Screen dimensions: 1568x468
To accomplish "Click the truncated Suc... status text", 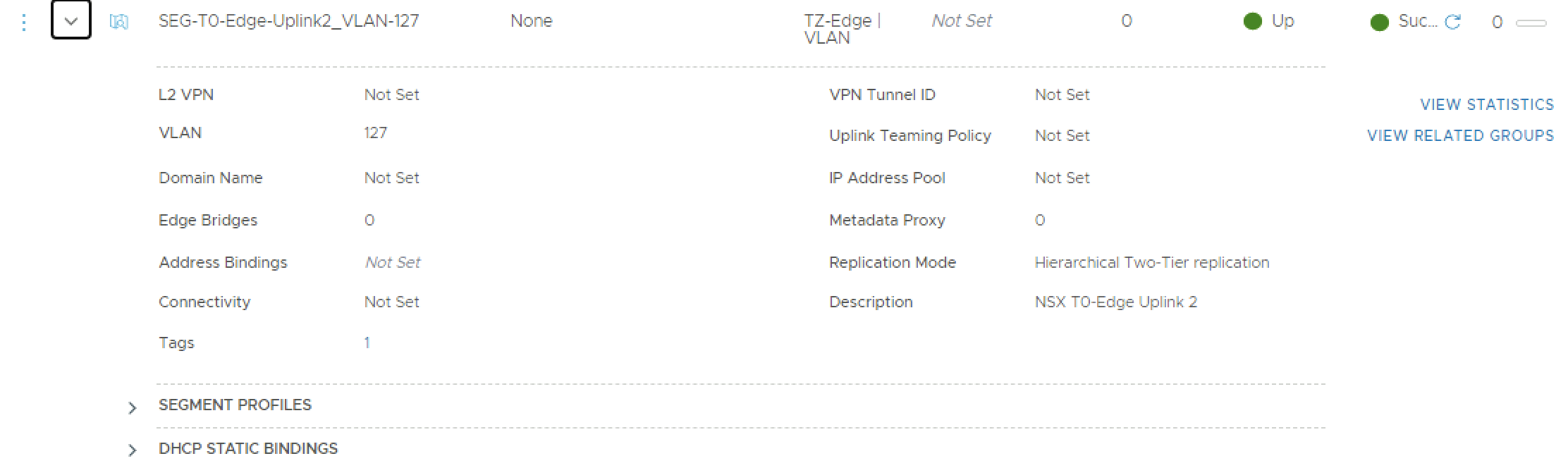I will (x=1417, y=21).
